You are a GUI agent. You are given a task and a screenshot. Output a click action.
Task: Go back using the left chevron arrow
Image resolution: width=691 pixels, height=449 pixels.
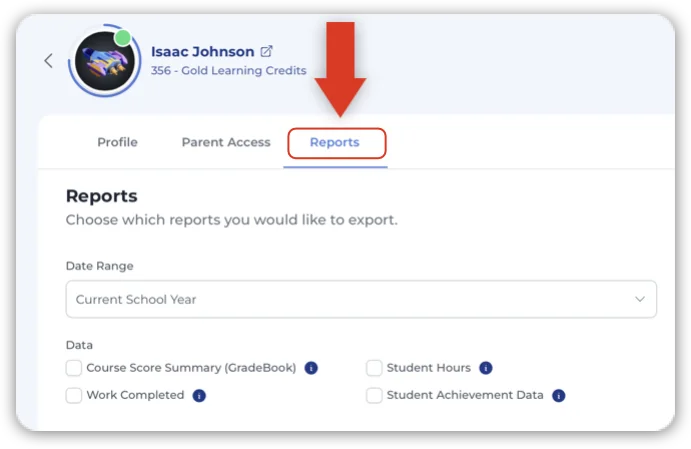pyautogui.click(x=48, y=61)
